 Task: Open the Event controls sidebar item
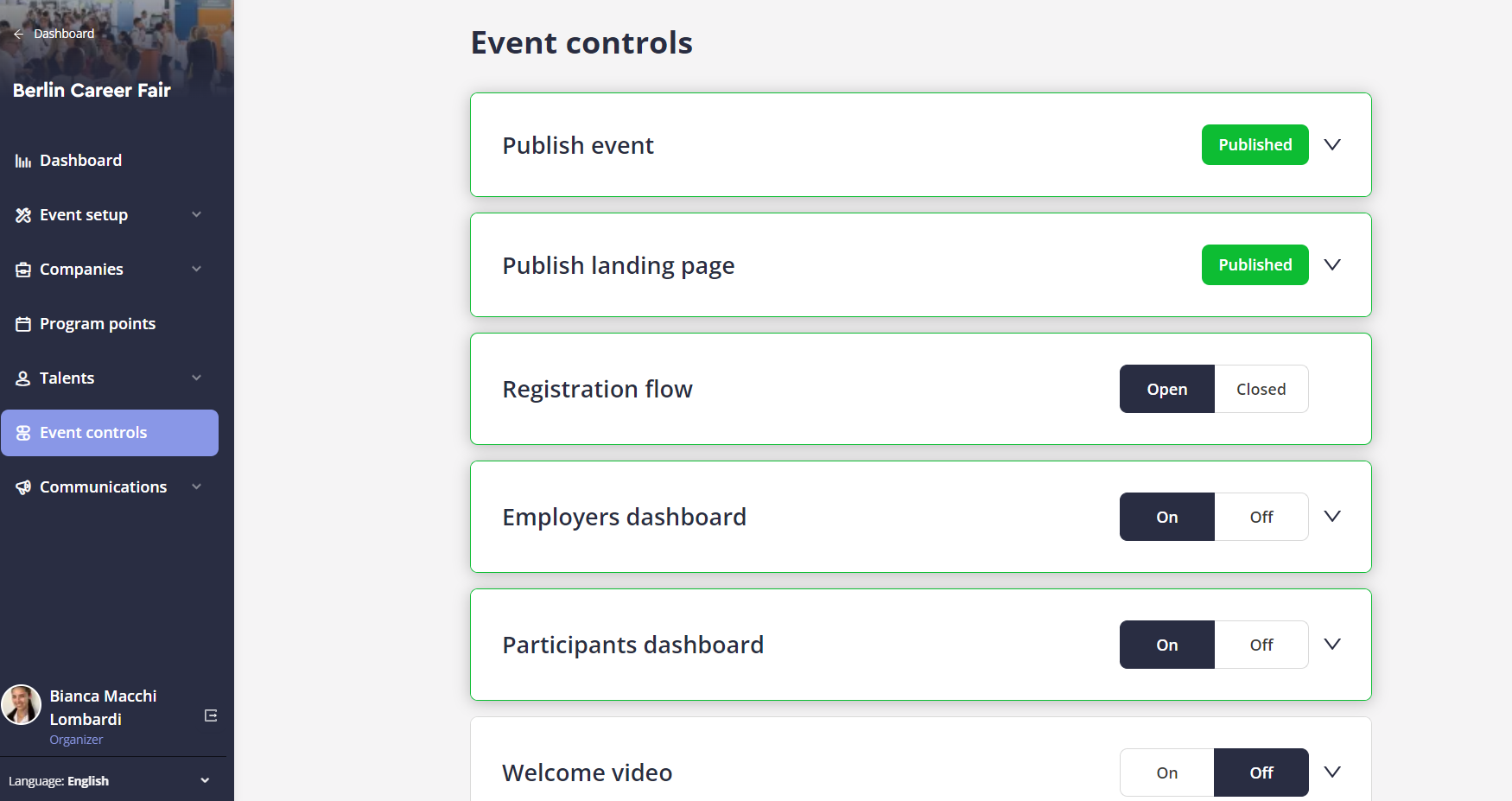pyautogui.click(x=110, y=433)
